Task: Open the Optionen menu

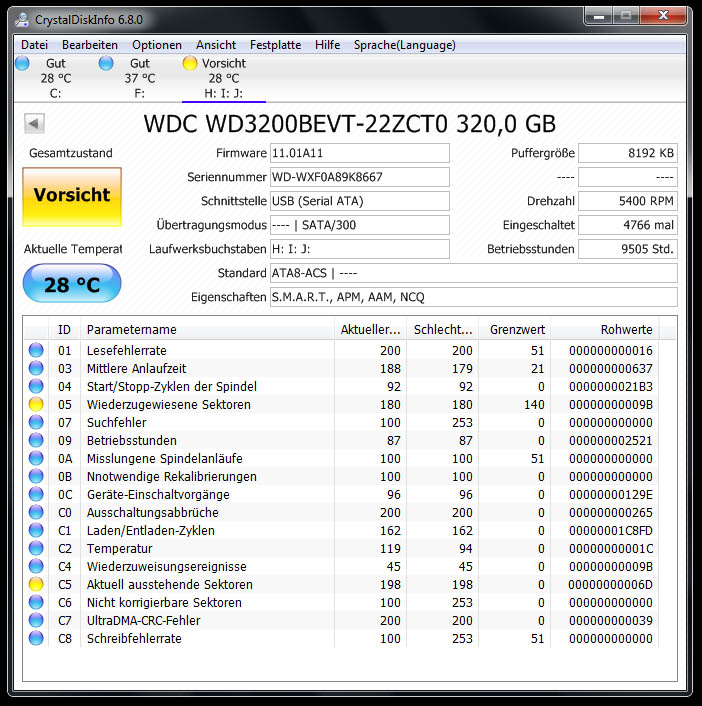Action: point(157,45)
